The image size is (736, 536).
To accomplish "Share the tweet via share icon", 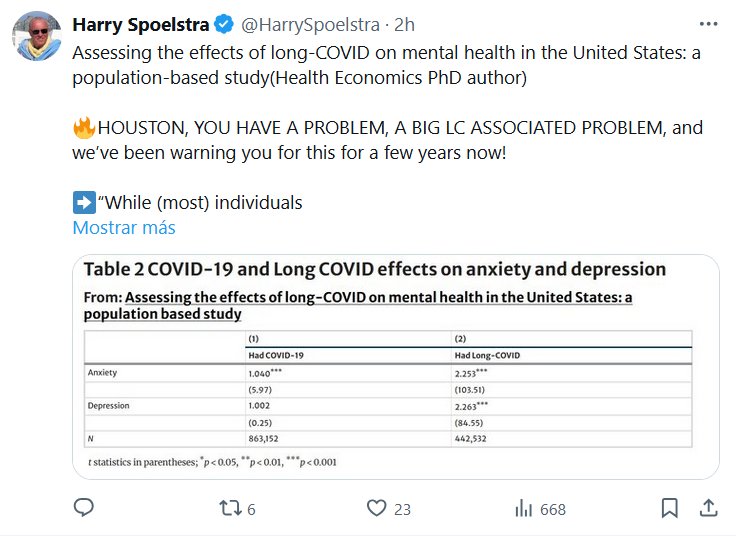I will click(x=707, y=509).
